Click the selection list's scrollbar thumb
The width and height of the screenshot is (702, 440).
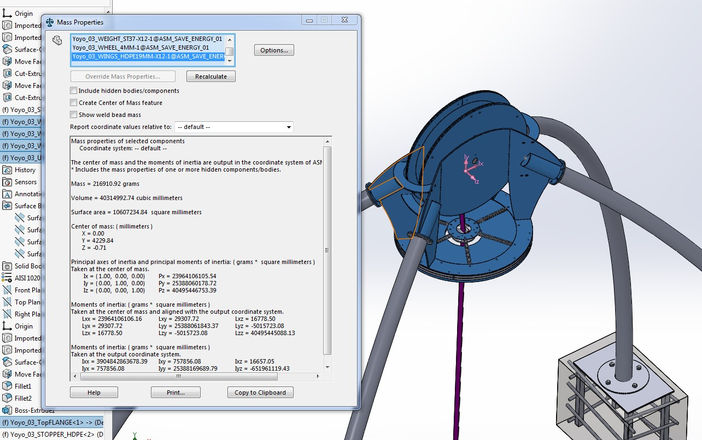230,51
